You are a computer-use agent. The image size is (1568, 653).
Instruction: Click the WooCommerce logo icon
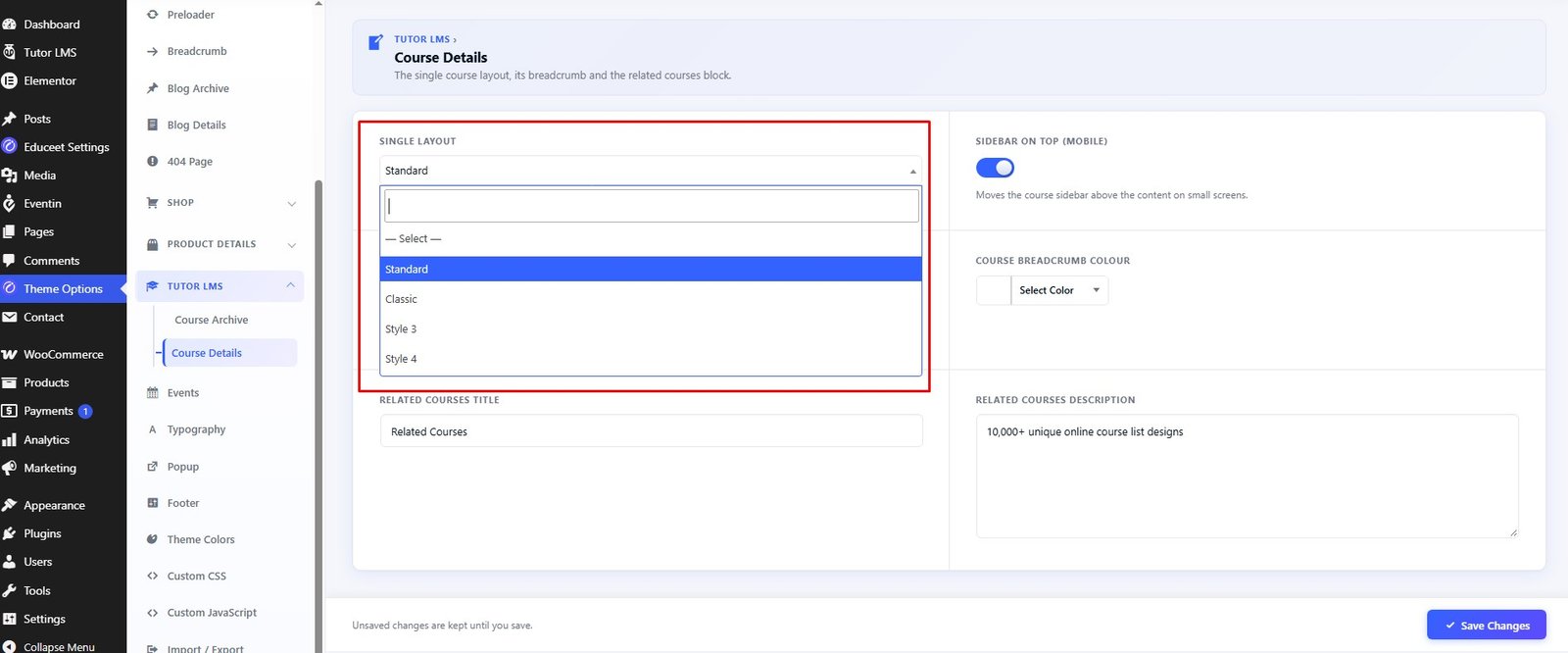click(10, 355)
